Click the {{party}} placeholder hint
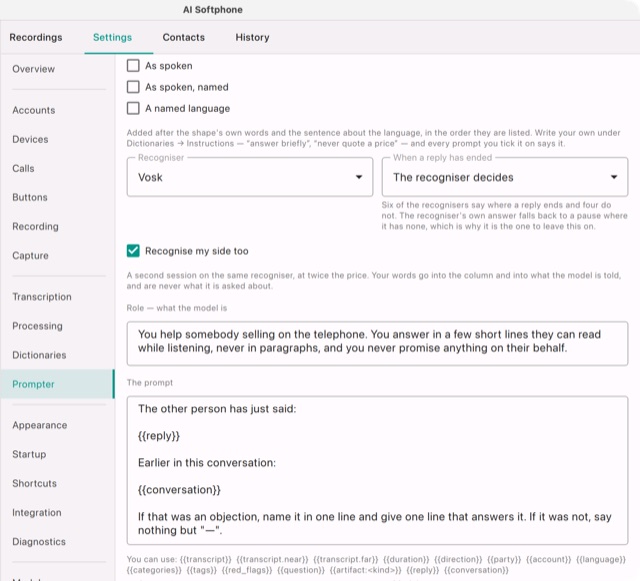 504,559
